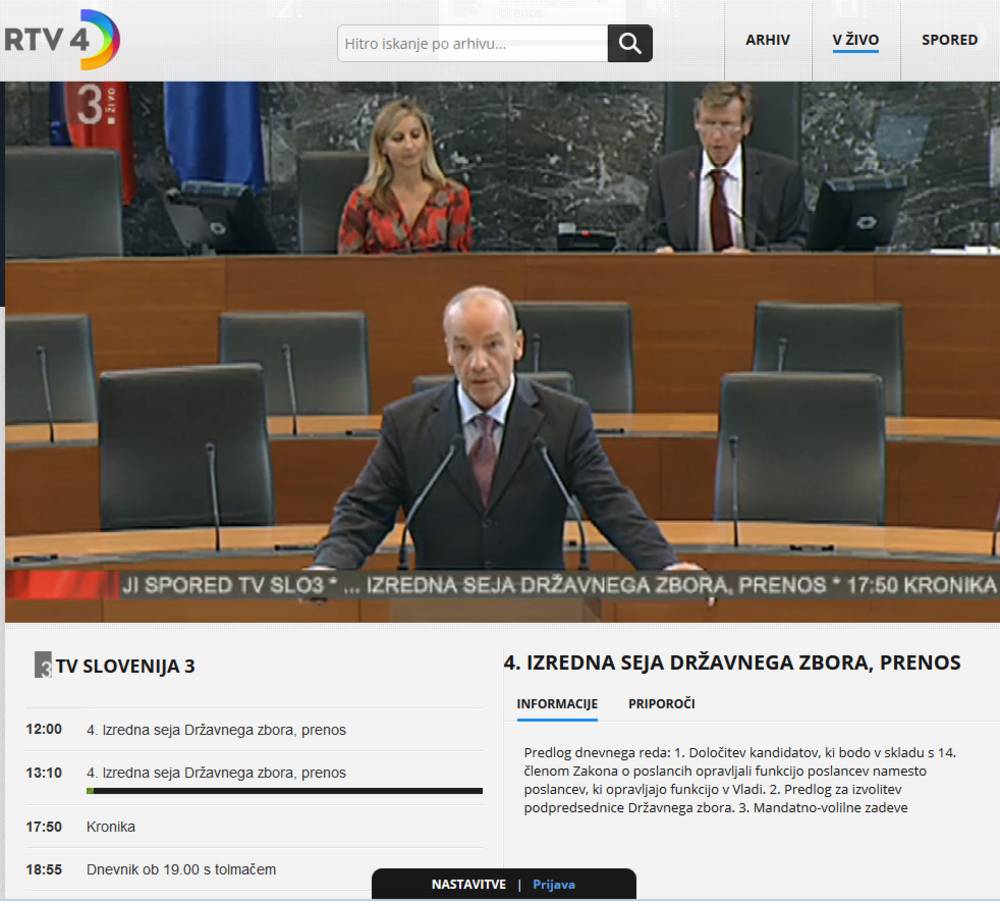The width and height of the screenshot is (1000, 901).
Task: Open the ARHIV menu item
Action: (767, 40)
